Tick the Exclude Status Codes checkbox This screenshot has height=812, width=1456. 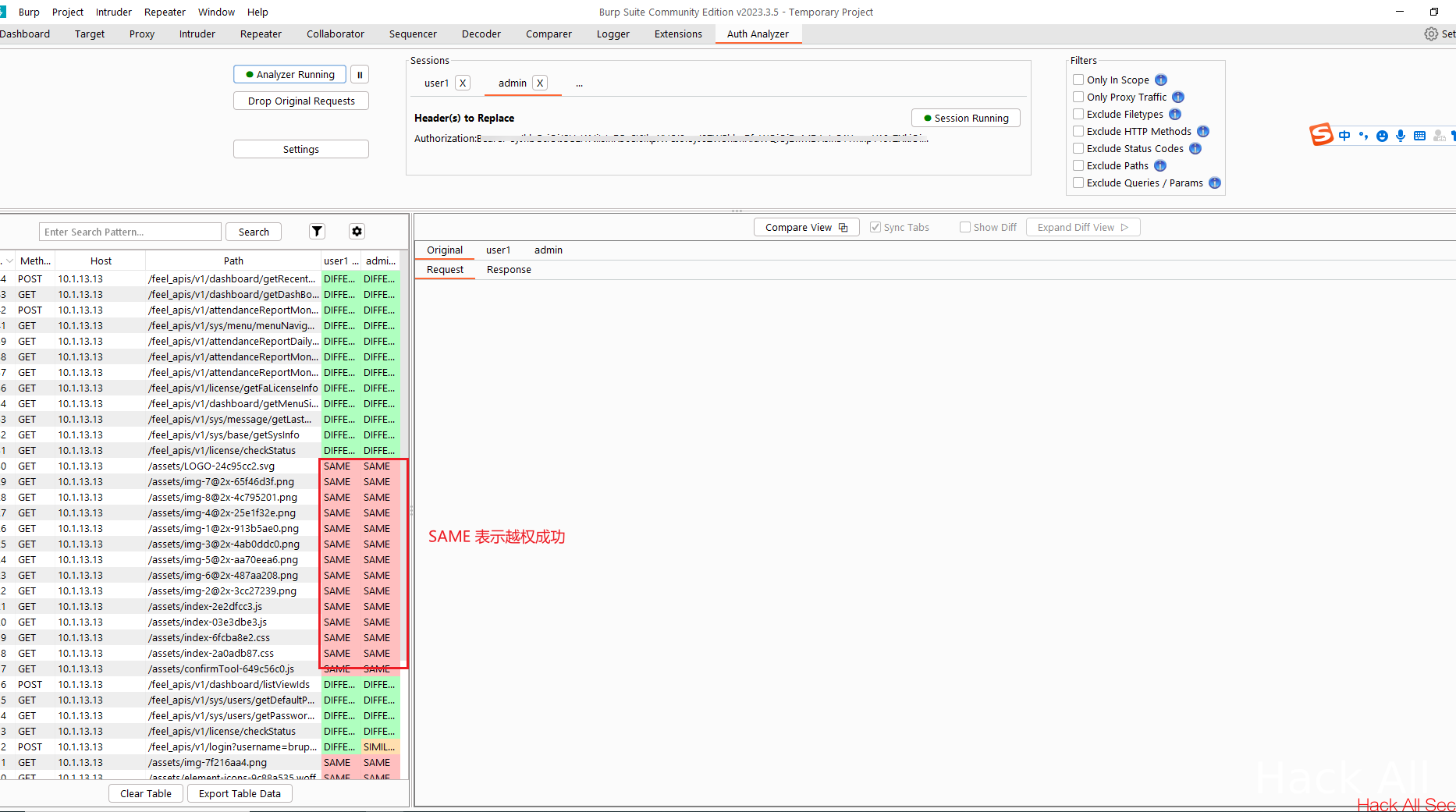(x=1078, y=149)
